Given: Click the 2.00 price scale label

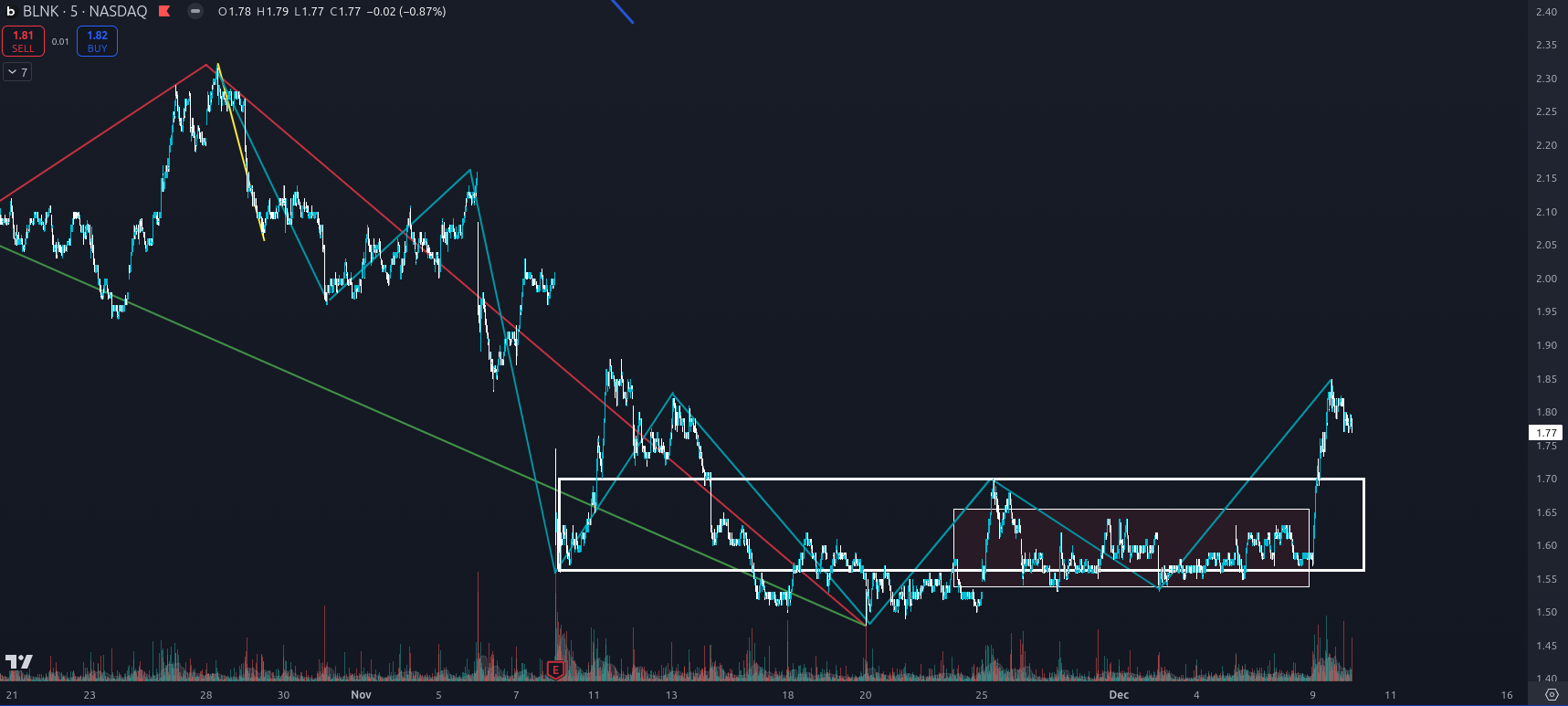Looking at the screenshot, I should click(x=1546, y=279).
